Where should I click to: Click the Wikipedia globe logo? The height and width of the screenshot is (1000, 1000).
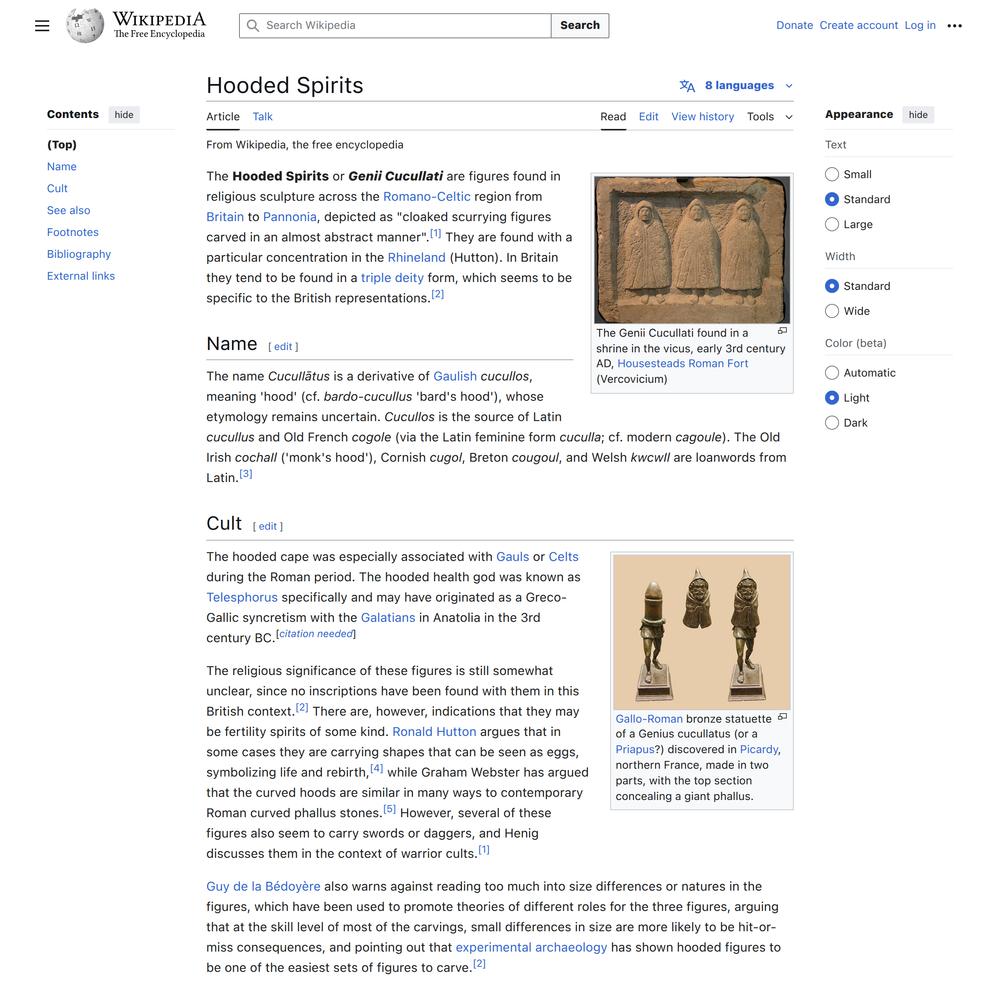click(x=85, y=26)
